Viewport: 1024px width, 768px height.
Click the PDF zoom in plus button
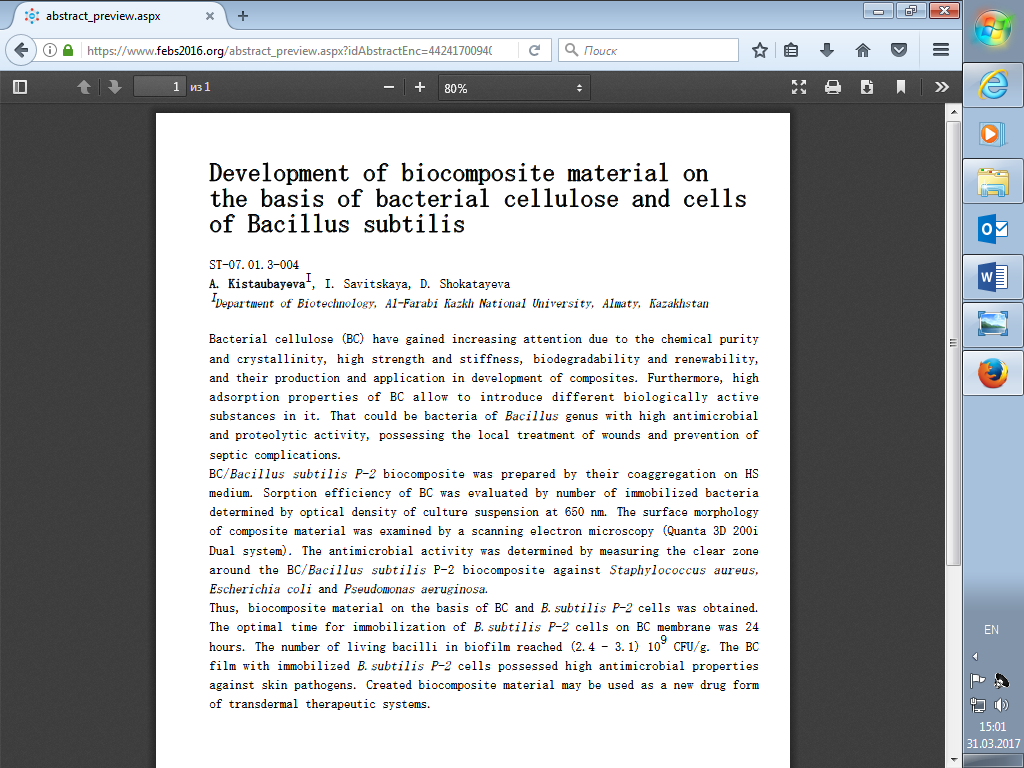pyautogui.click(x=420, y=88)
